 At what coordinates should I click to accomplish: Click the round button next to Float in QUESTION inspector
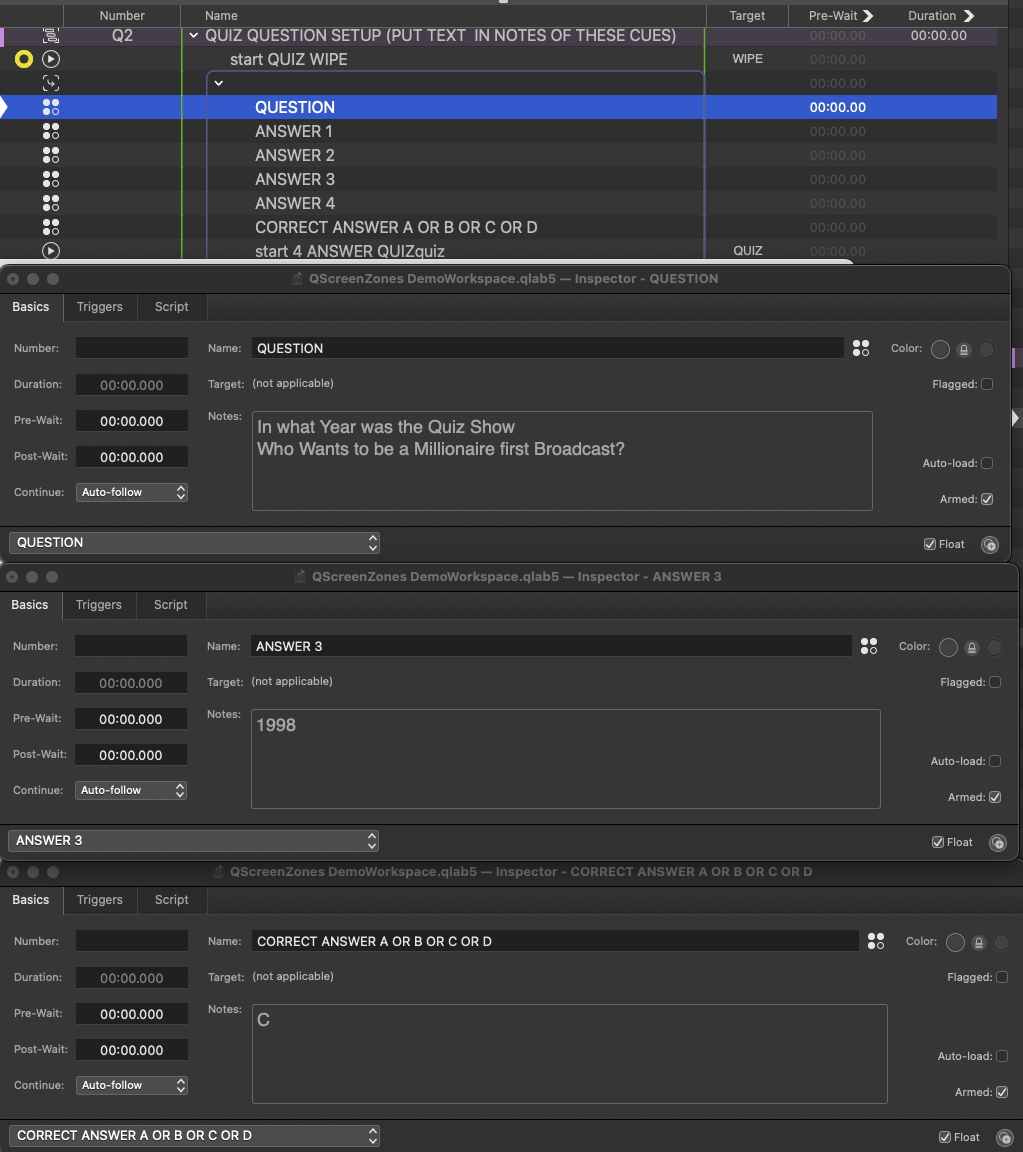coord(990,545)
